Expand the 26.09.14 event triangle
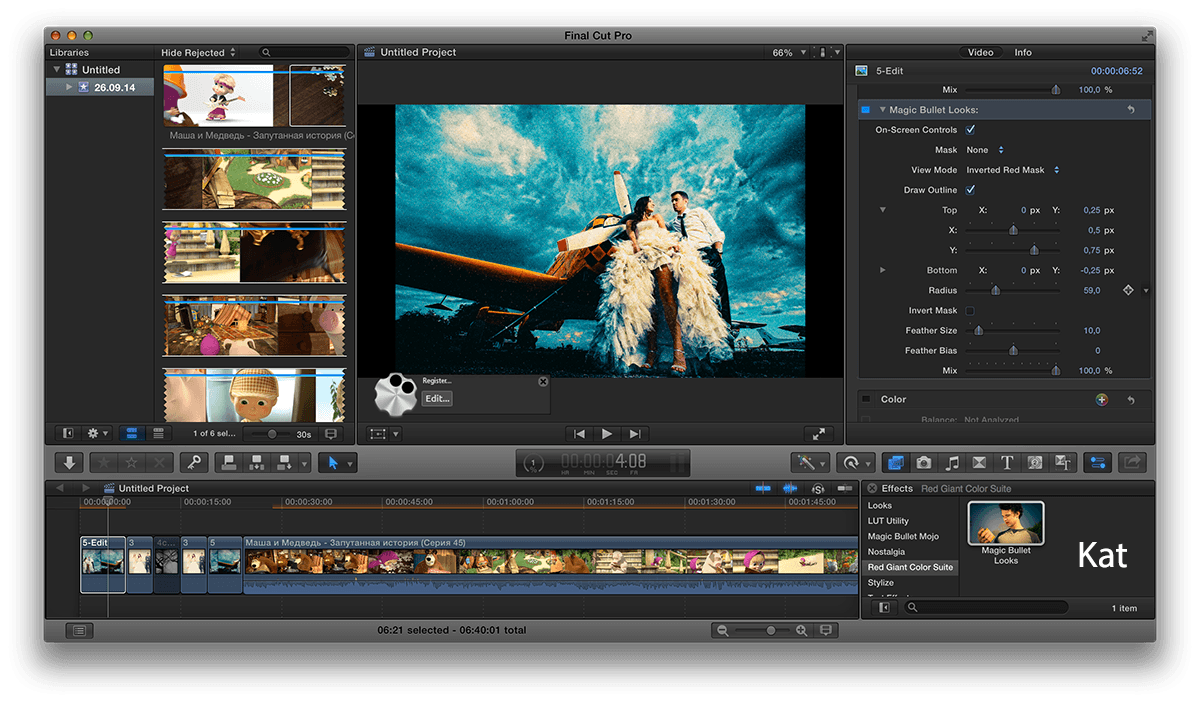Screen dimensions: 1200x703 click(x=70, y=87)
